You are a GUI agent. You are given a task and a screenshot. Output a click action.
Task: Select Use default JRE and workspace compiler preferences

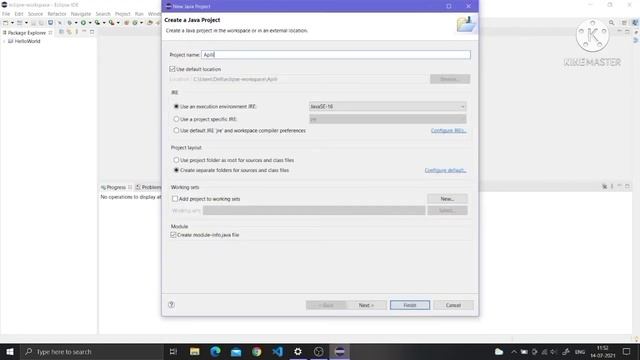pyautogui.click(x=176, y=130)
